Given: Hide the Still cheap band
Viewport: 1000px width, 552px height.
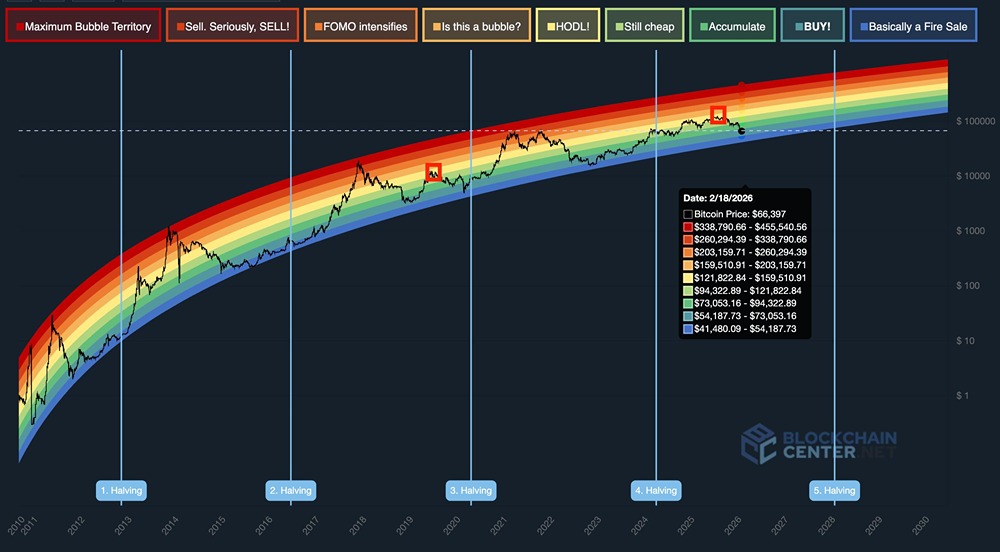Looking at the screenshot, I should 644,25.
